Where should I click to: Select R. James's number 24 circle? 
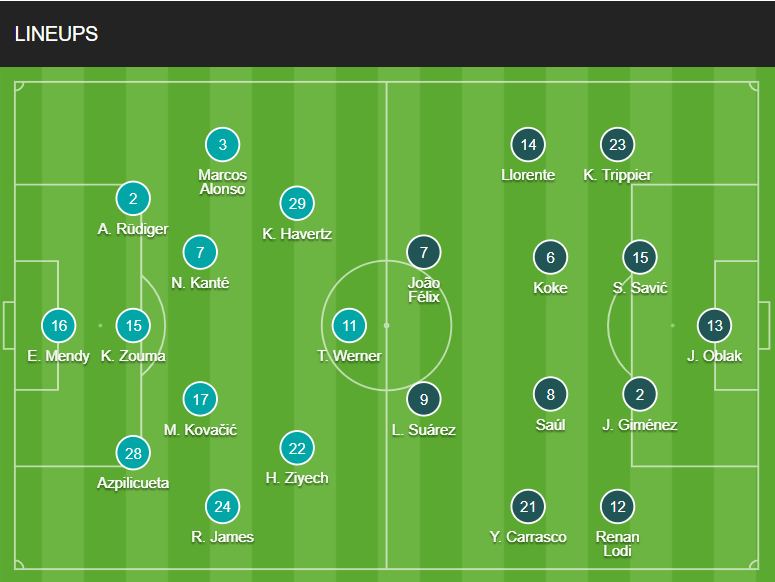tap(222, 507)
